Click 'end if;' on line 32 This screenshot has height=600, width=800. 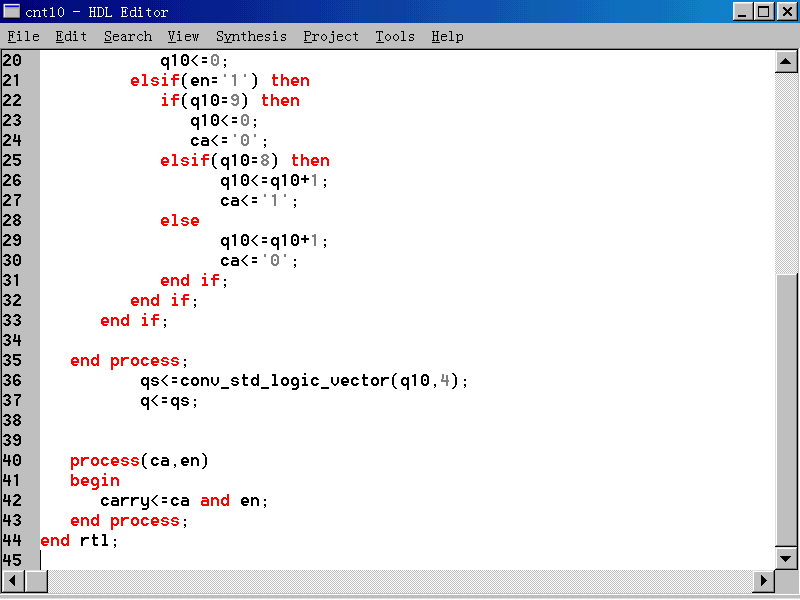pos(164,301)
